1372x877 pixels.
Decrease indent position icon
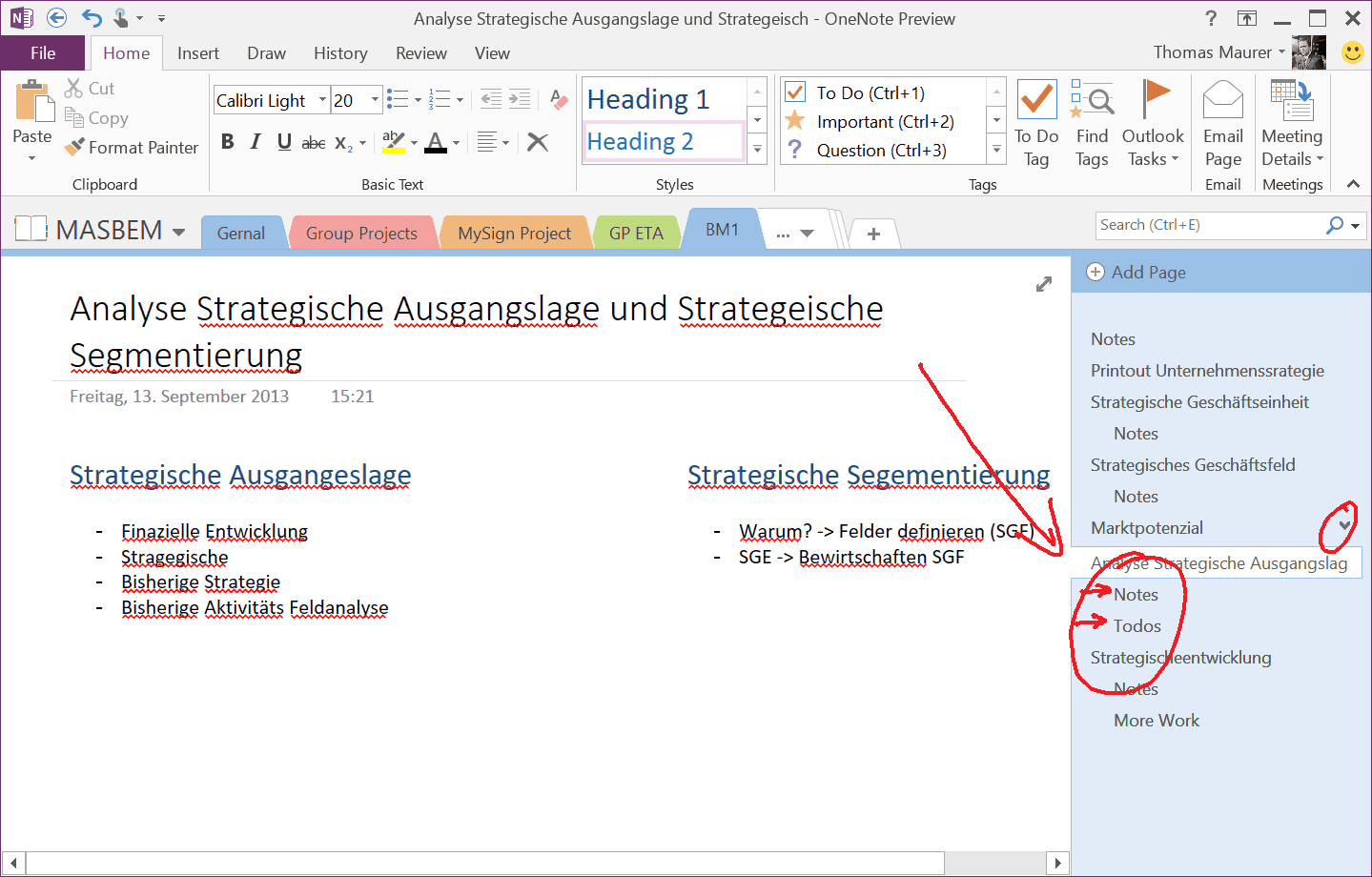(491, 98)
